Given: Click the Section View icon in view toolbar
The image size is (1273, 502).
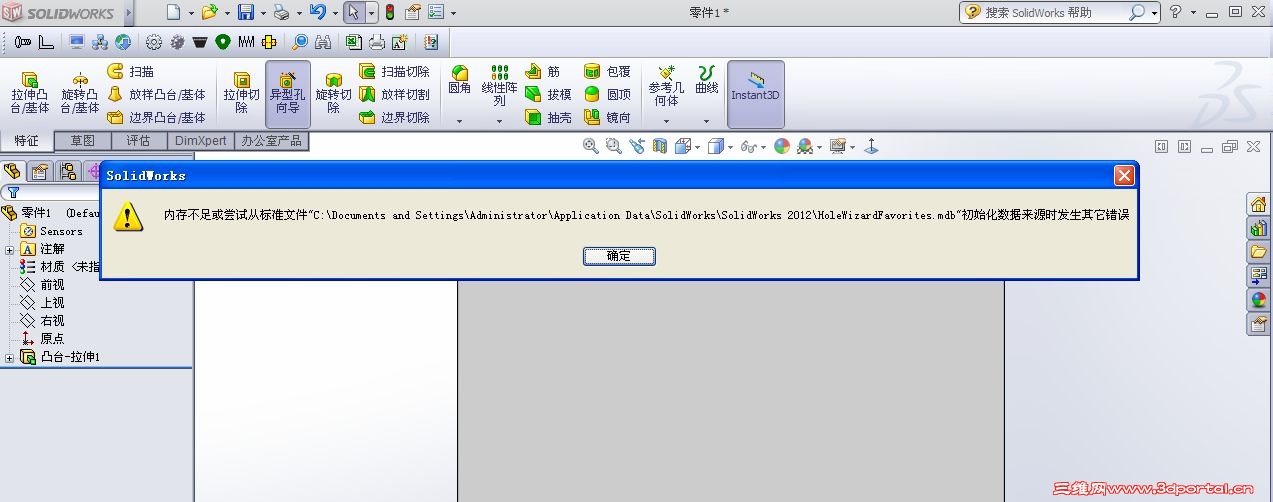Looking at the screenshot, I should 660,146.
